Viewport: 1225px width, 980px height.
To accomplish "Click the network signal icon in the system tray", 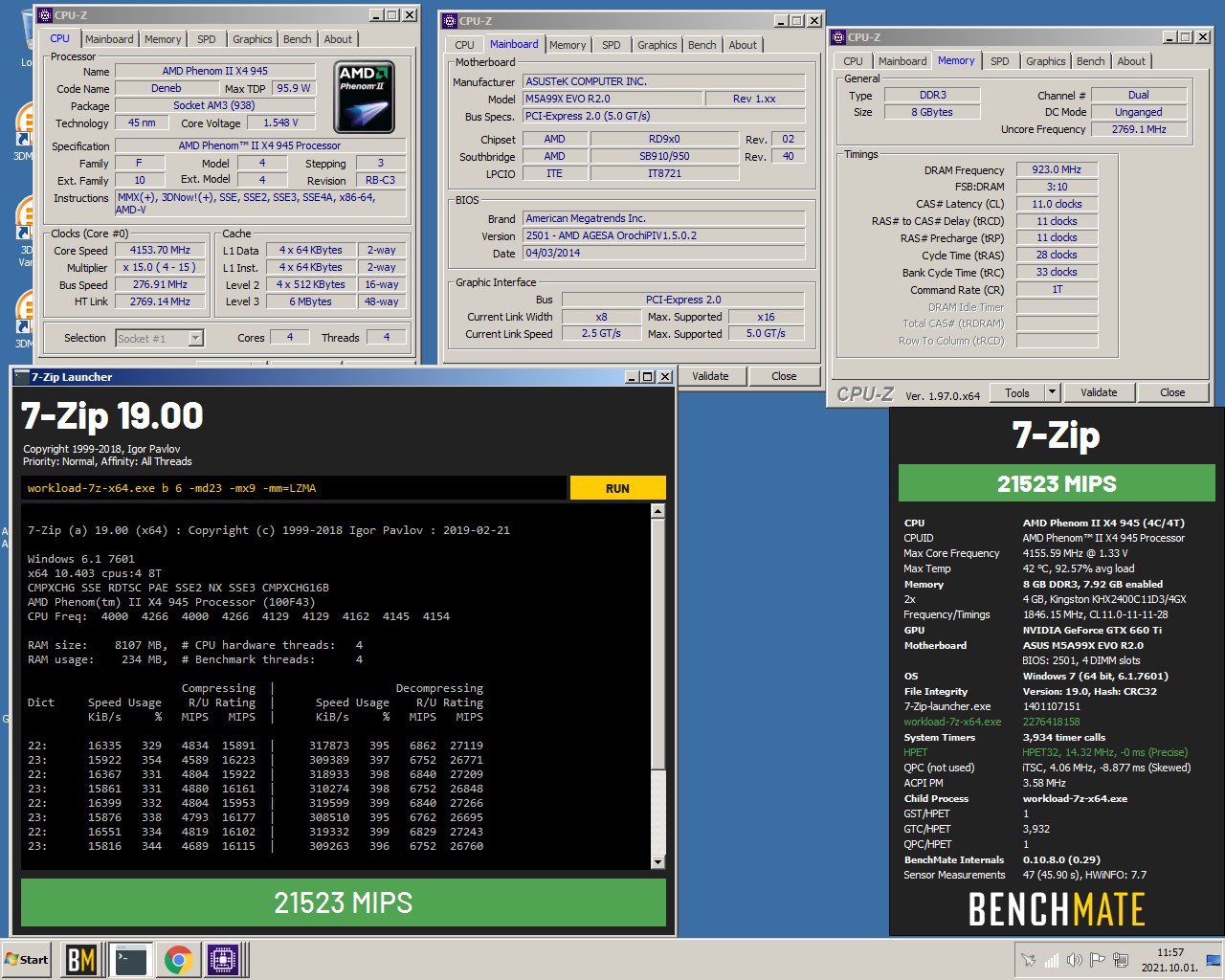I will 1052,960.
